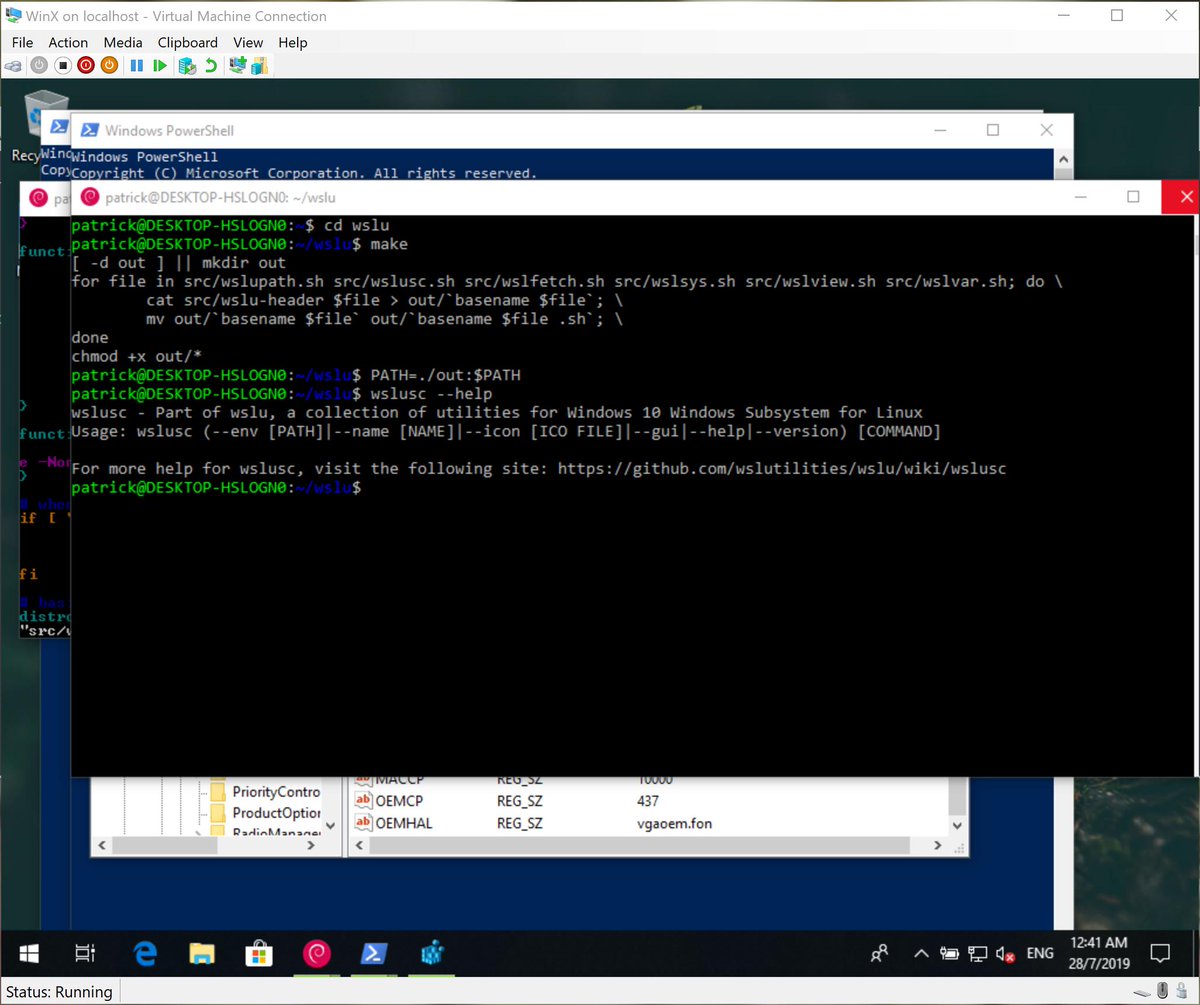
Task: Switch to PowerShell on the taskbar
Action: pyautogui.click(x=374, y=953)
